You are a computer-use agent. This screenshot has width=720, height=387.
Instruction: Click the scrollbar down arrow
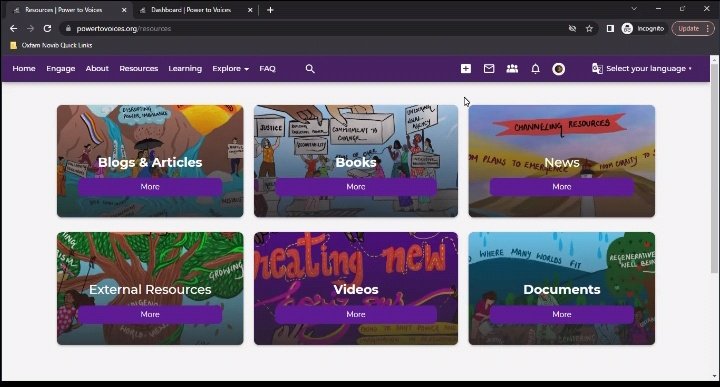[714, 376]
